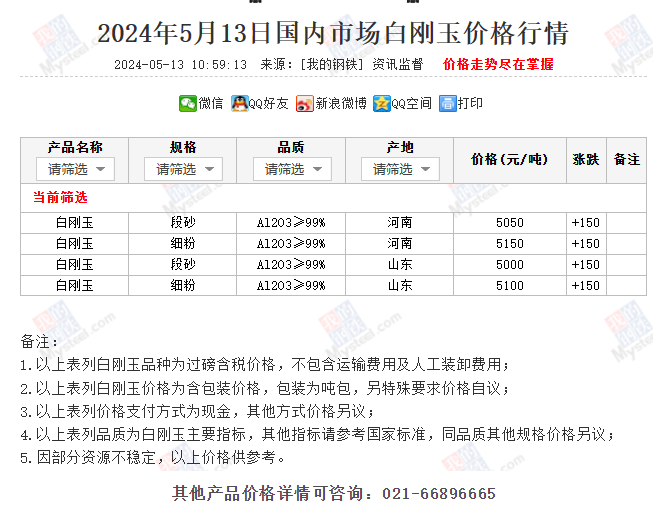661x522 pixels.
Task: Click the [我的钢铁] source link
Action: pyautogui.click(x=333, y=64)
